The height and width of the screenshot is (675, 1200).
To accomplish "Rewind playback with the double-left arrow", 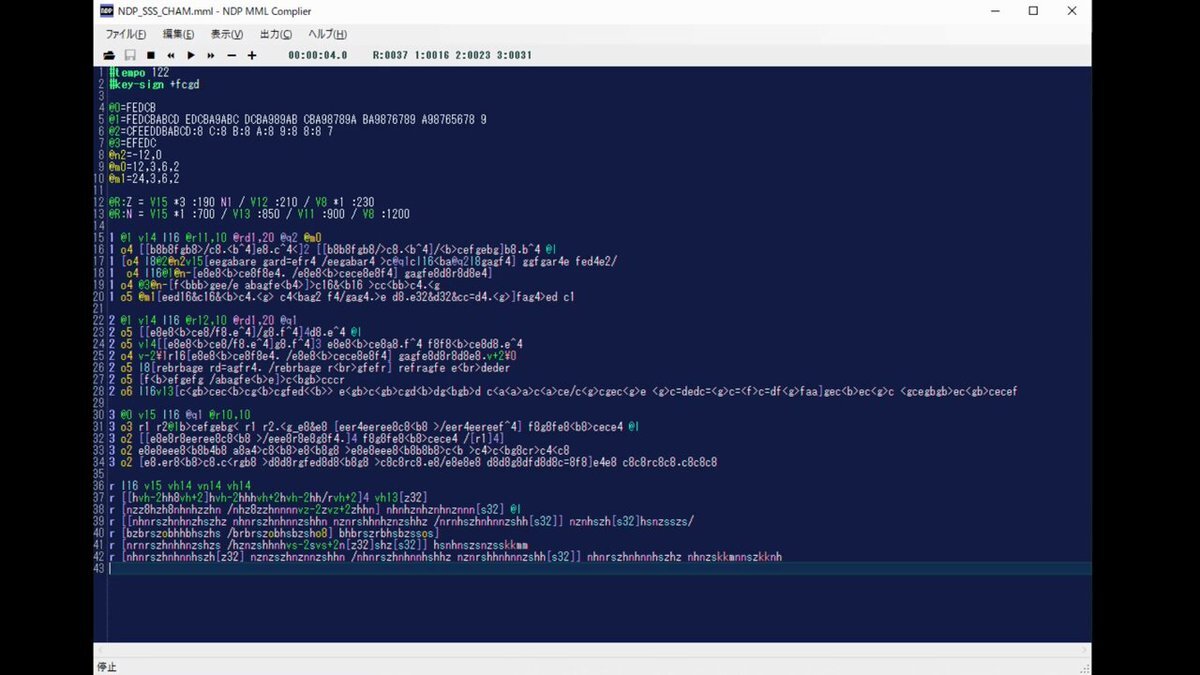I will click(x=171, y=55).
